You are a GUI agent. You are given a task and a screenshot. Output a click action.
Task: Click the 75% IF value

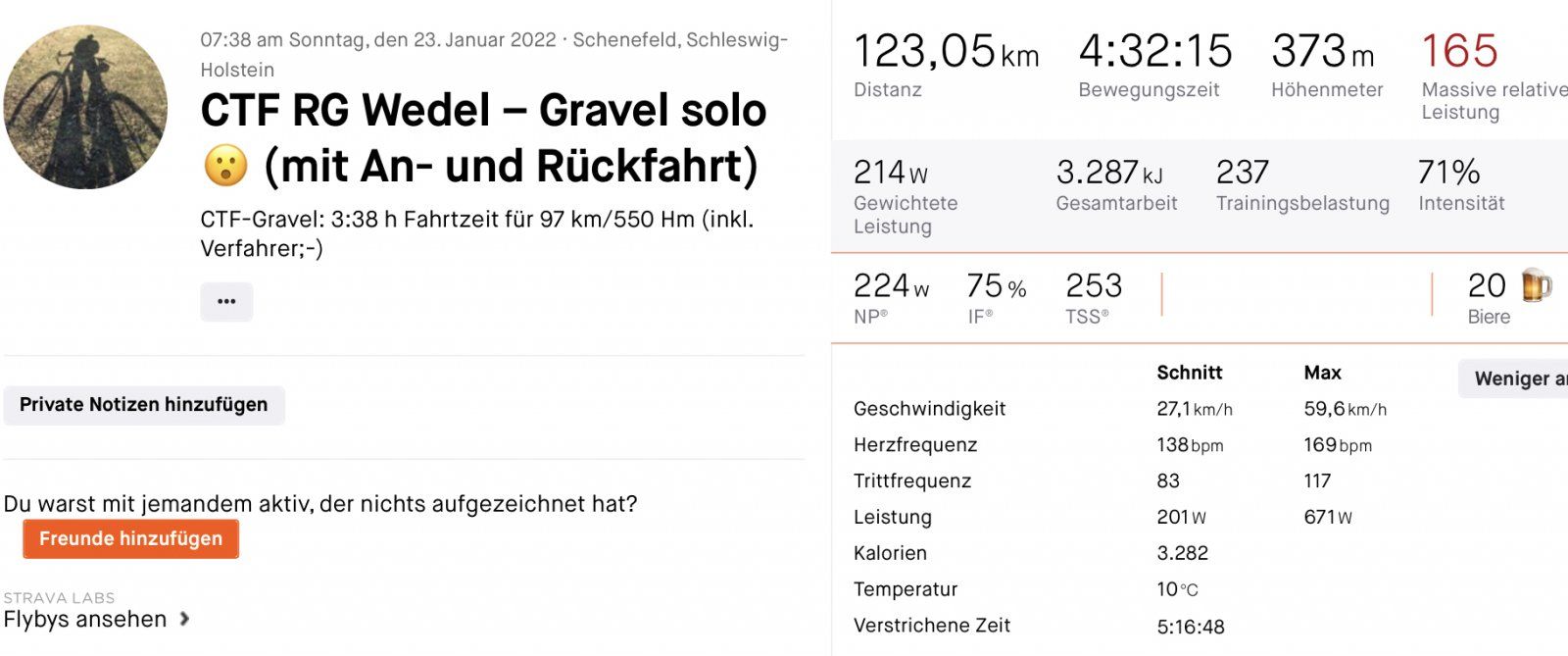coord(997,286)
